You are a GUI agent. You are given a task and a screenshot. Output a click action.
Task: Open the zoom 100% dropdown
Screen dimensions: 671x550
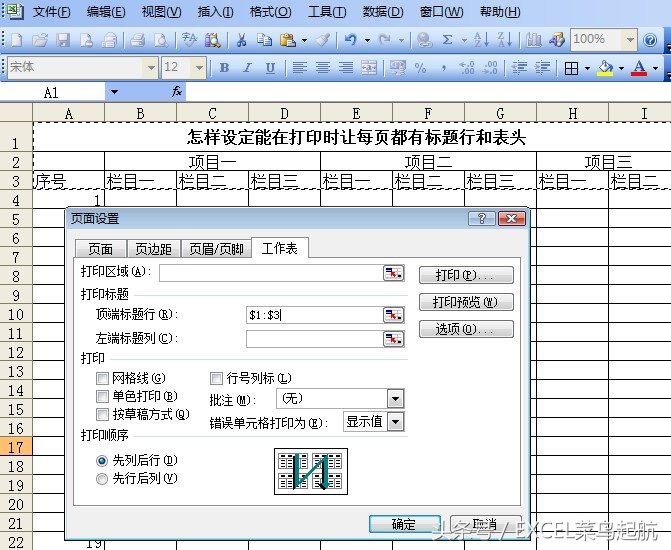[x=630, y=40]
